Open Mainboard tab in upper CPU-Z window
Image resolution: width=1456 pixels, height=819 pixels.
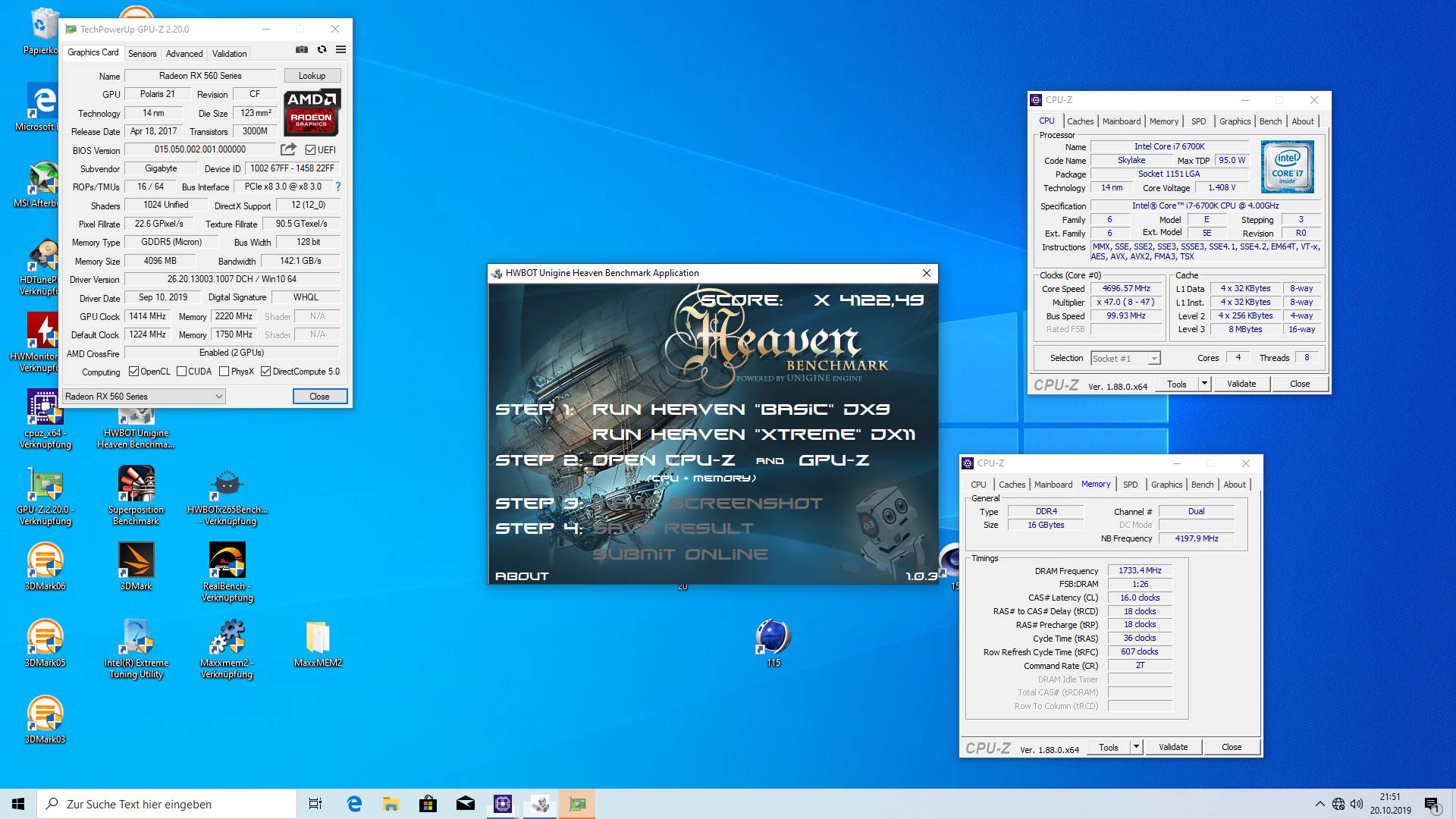1121,121
